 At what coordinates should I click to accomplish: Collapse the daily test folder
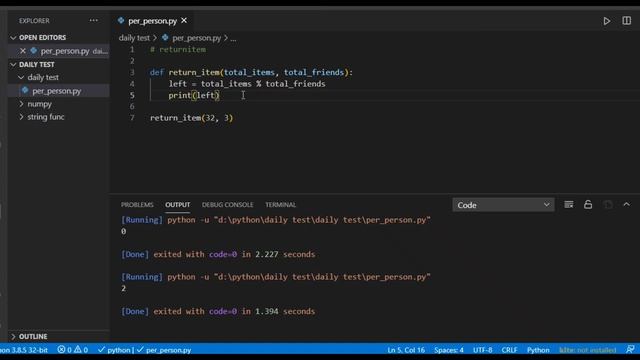[21, 77]
